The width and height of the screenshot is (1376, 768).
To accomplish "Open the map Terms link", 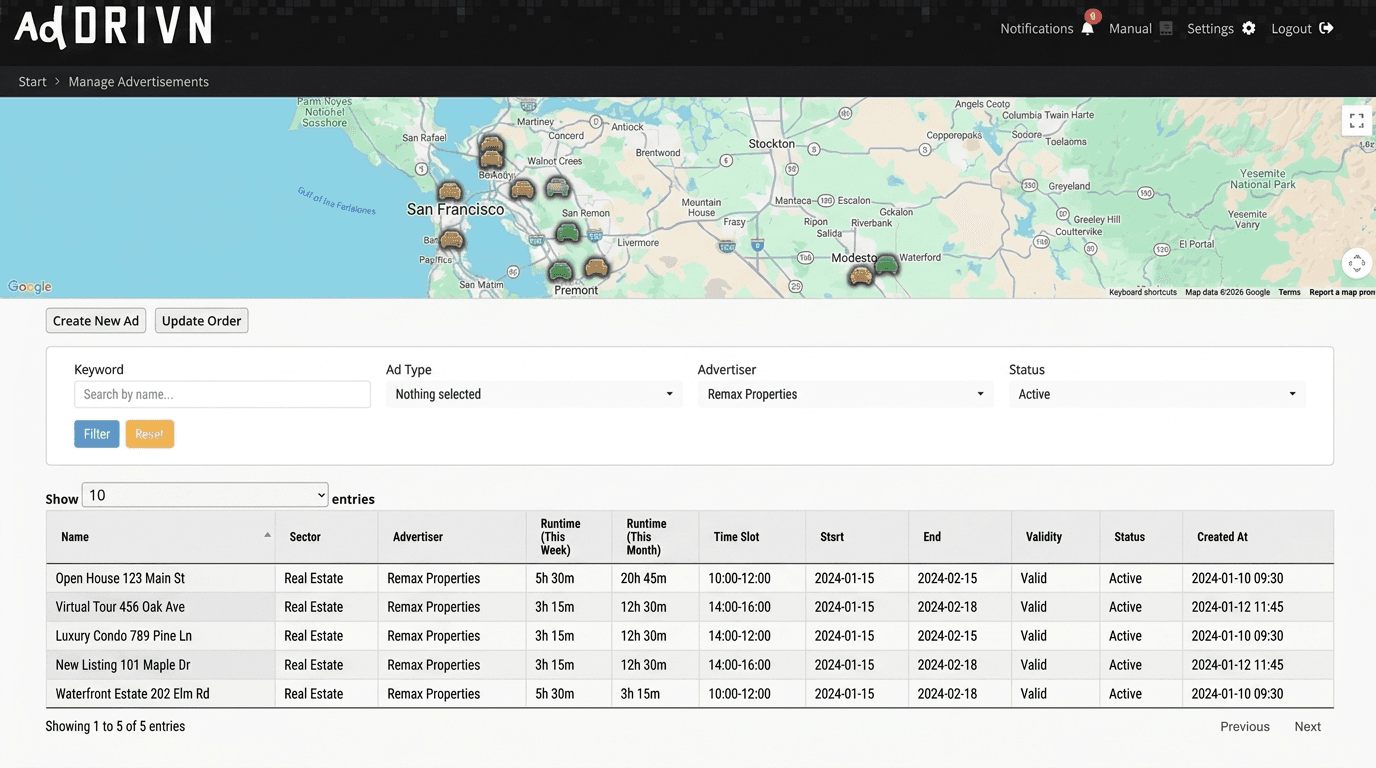I will click(x=1289, y=292).
